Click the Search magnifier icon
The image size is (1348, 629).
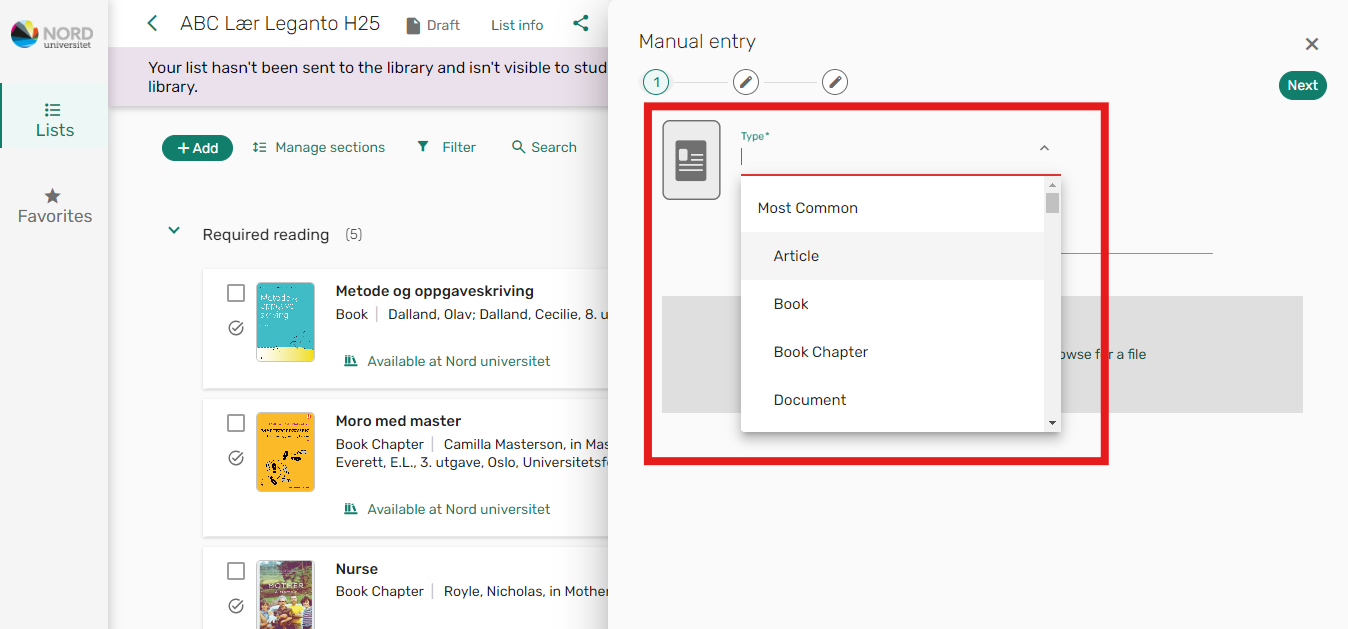(518, 147)
